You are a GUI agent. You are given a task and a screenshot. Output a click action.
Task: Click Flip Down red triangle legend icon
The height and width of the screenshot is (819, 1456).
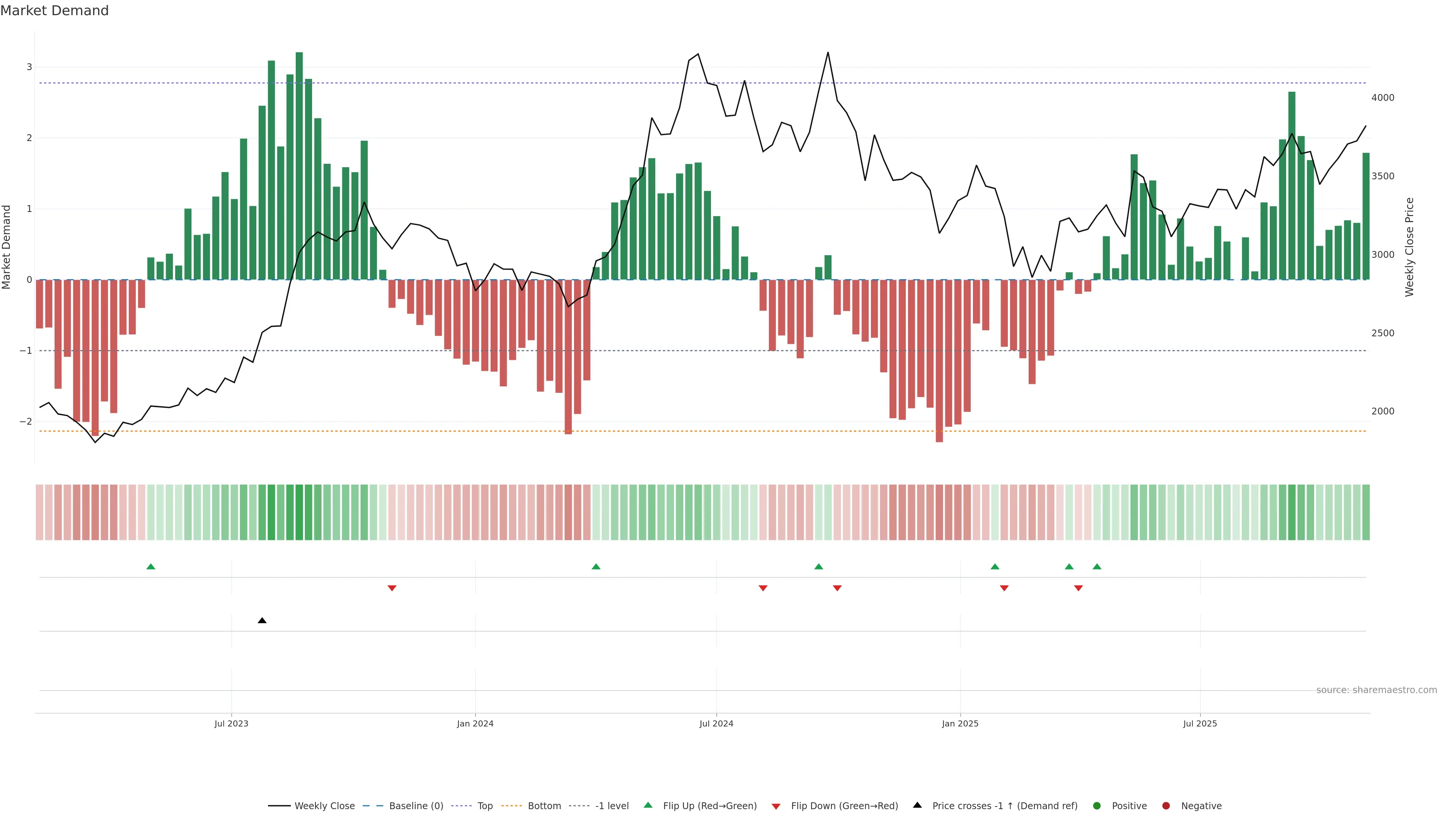point(776,806)
